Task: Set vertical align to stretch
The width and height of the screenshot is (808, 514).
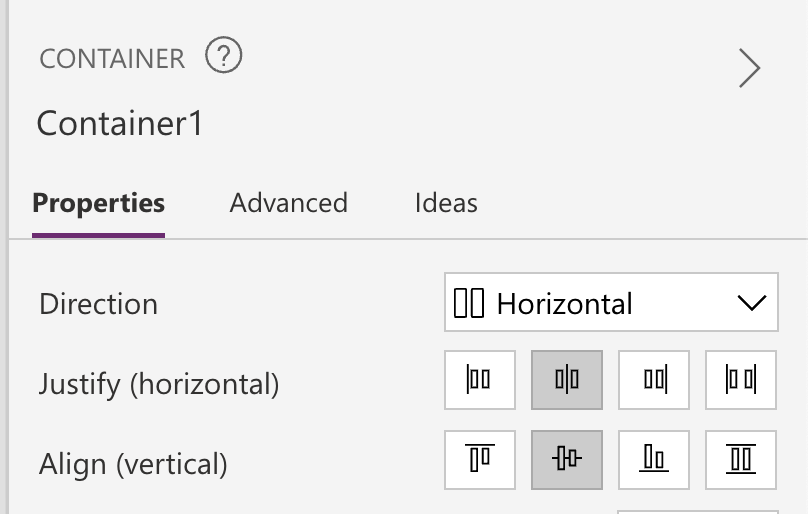Action: [741, 459]
